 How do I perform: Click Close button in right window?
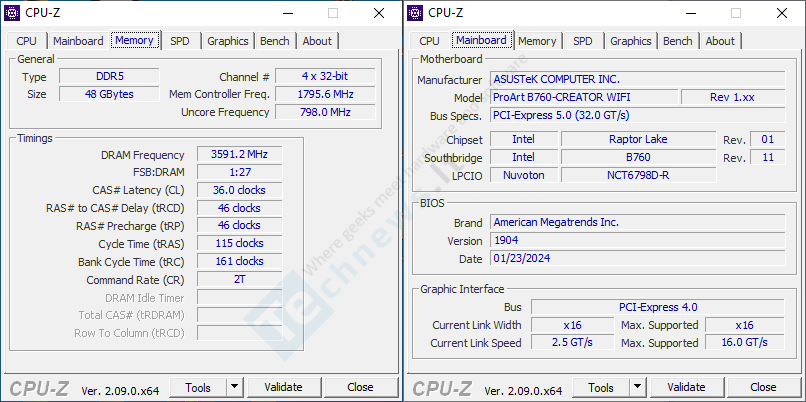pos(763,387)
